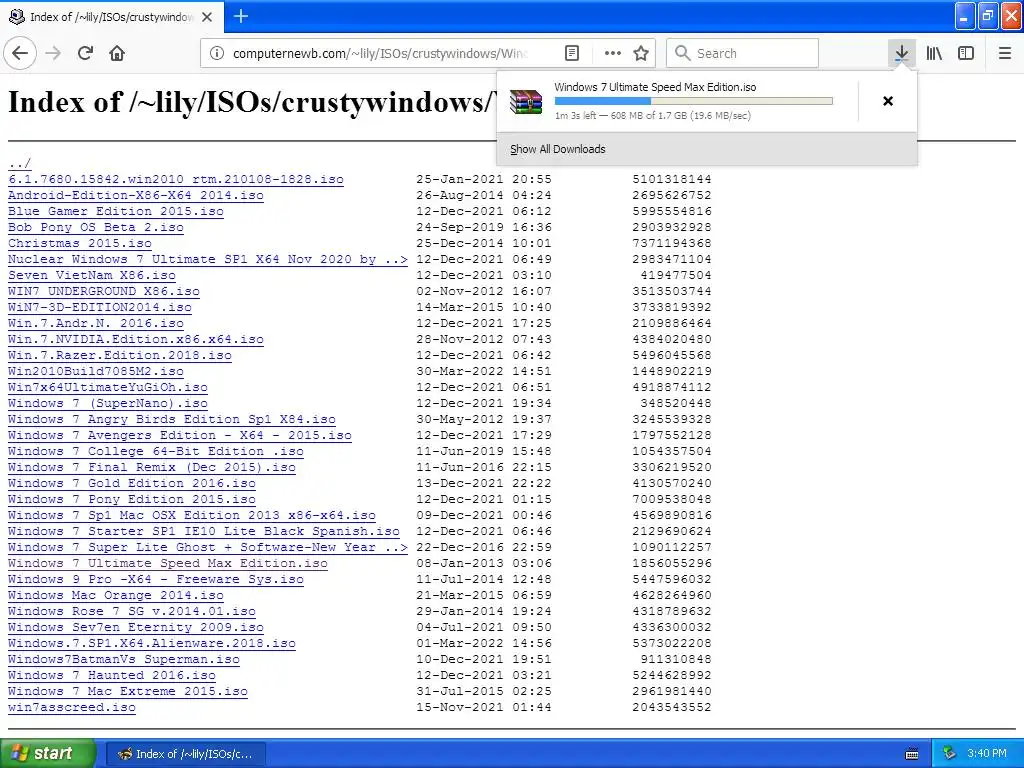Go back to the previous page
This screenshot has height=768, width=1024.
[20, 54]
